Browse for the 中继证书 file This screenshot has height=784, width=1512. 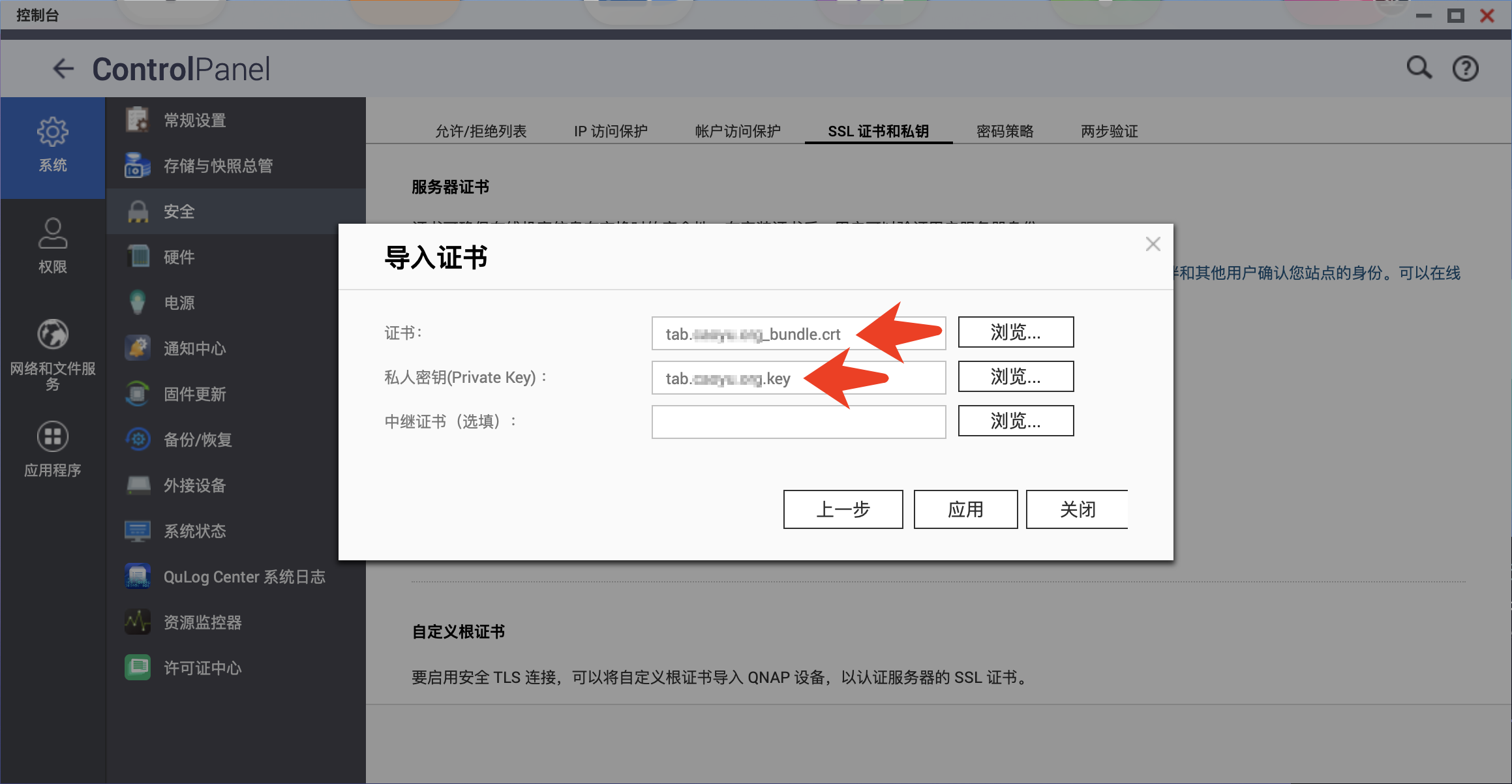point(1016,421)
